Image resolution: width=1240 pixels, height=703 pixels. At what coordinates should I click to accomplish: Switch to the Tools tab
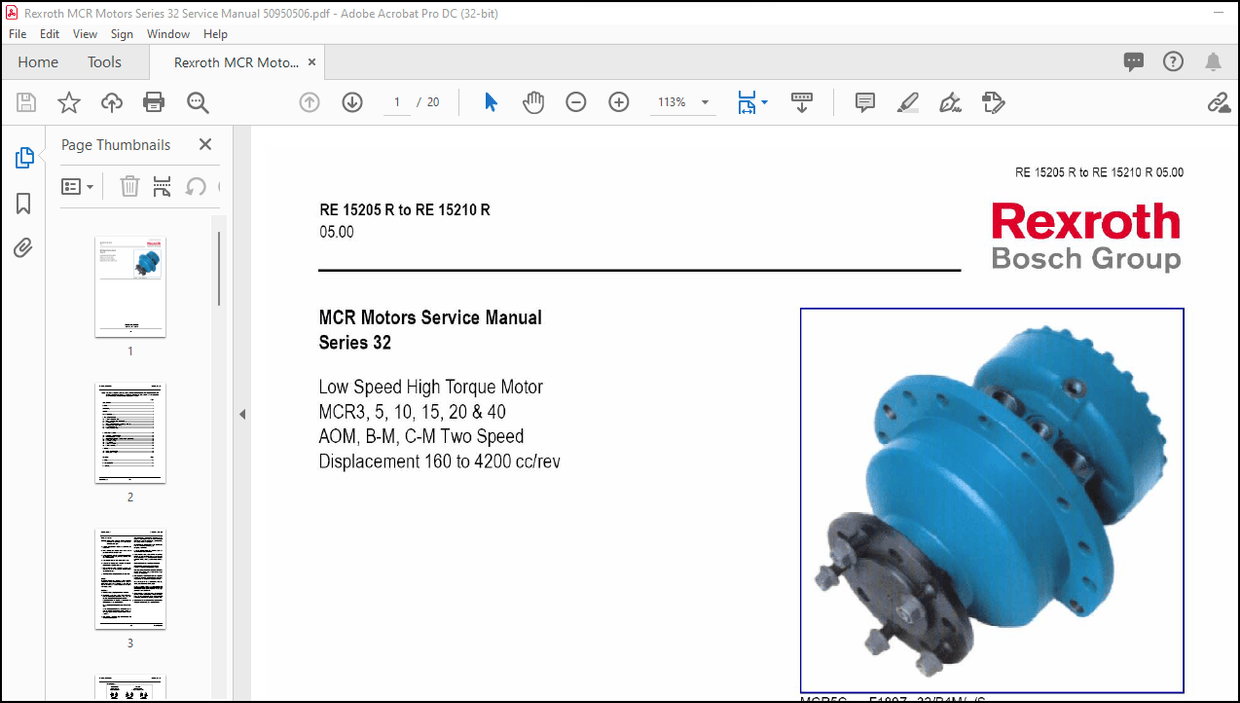click(104, 61)
